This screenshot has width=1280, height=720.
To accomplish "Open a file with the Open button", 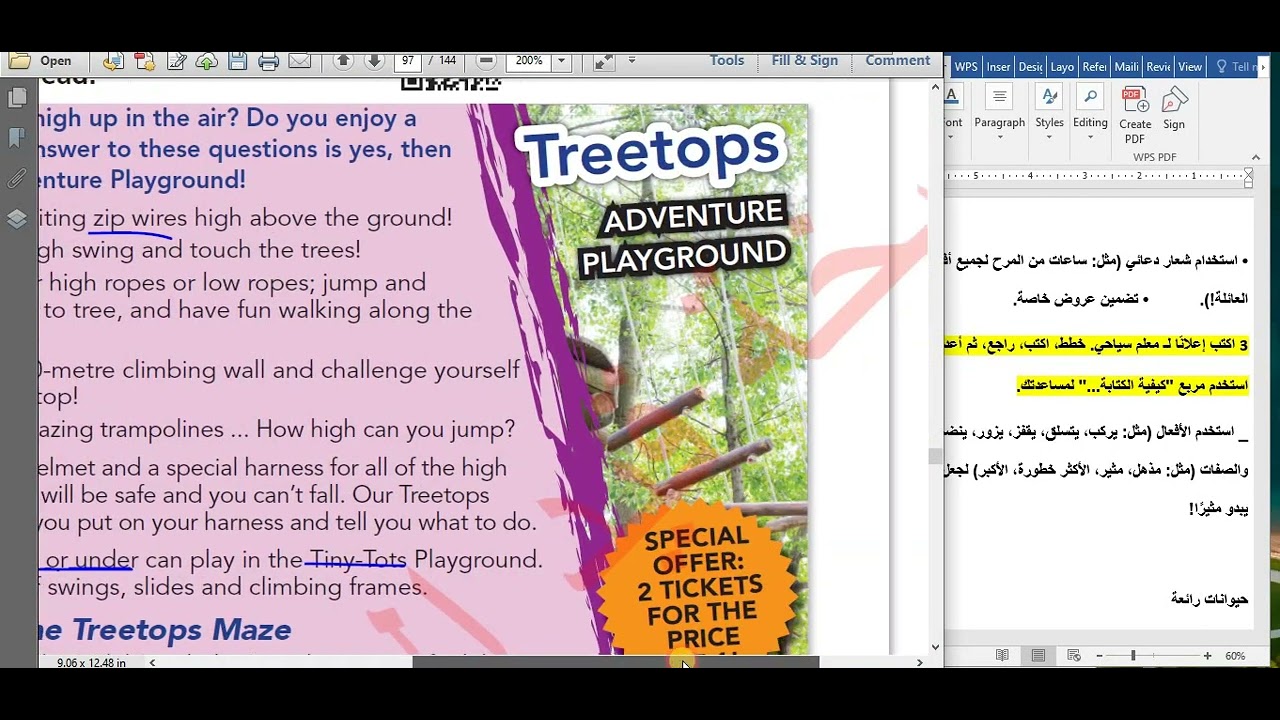I will (41, 61).
